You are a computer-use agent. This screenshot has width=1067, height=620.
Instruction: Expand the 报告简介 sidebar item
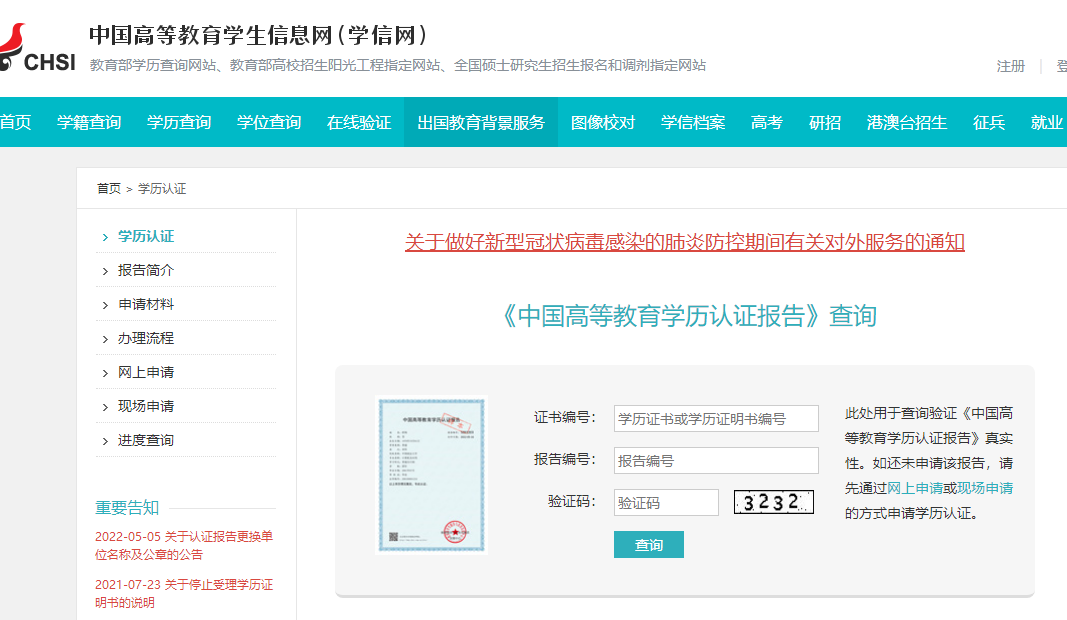point(146,270)
